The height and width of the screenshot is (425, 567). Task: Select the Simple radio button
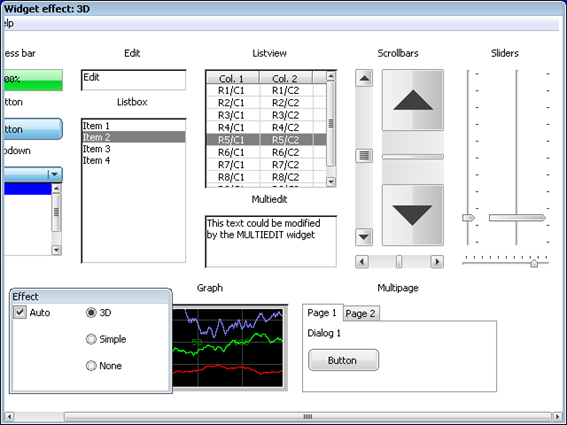coord(91,339)
